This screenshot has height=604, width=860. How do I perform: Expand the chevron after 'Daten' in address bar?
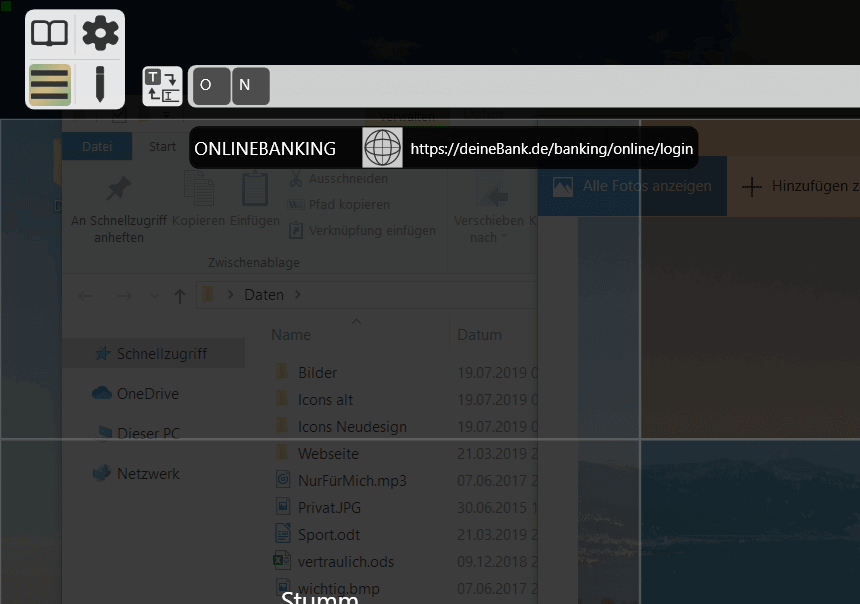click(298, 295)
